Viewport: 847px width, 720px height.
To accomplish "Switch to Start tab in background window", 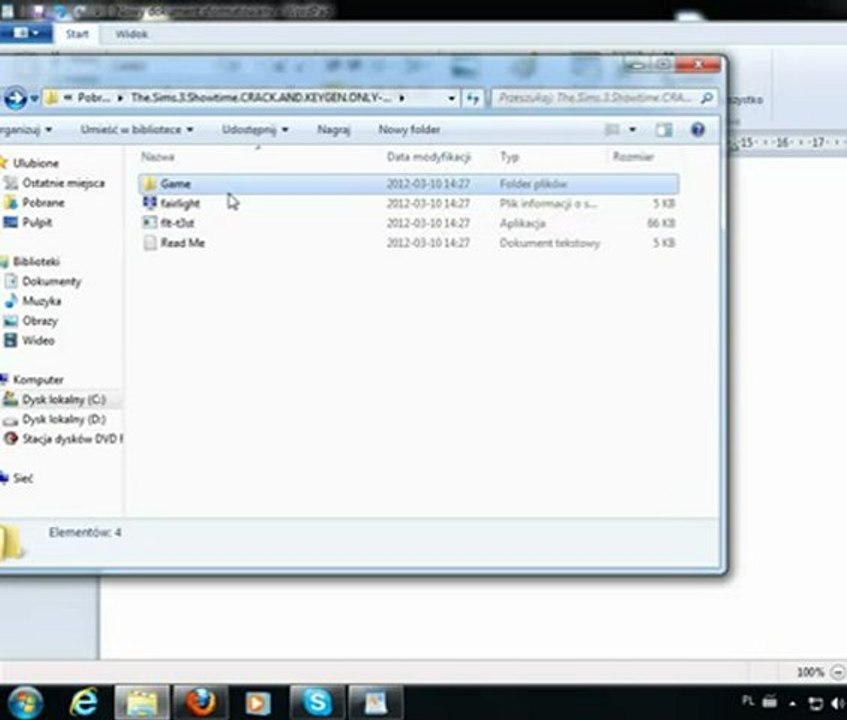I will tap(77, 34).
